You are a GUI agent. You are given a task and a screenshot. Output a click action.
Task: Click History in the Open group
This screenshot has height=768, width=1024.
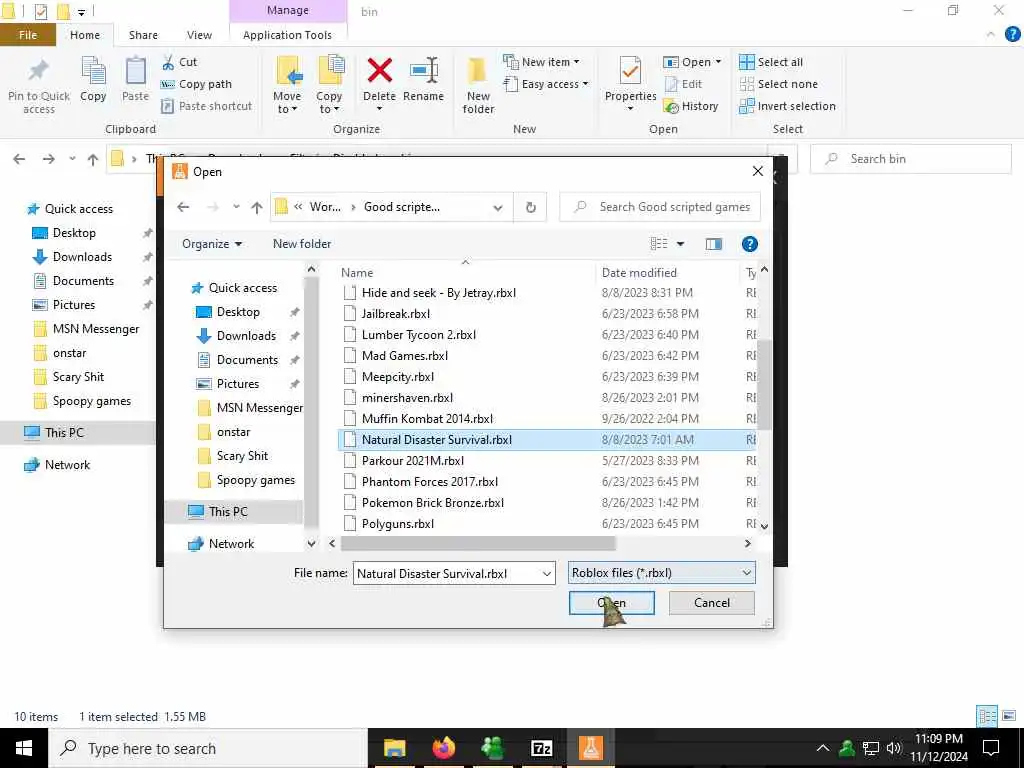(x=691, y=106)
